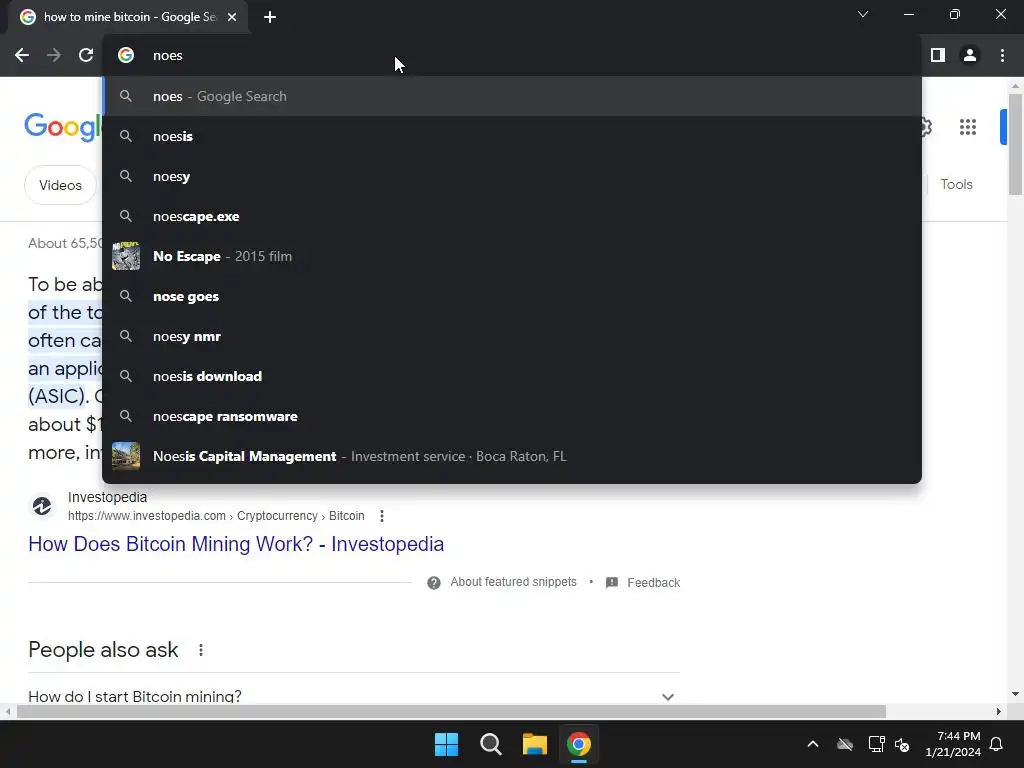
Task: Open the Chrome three-dot menu
Action: point(1002,56)
